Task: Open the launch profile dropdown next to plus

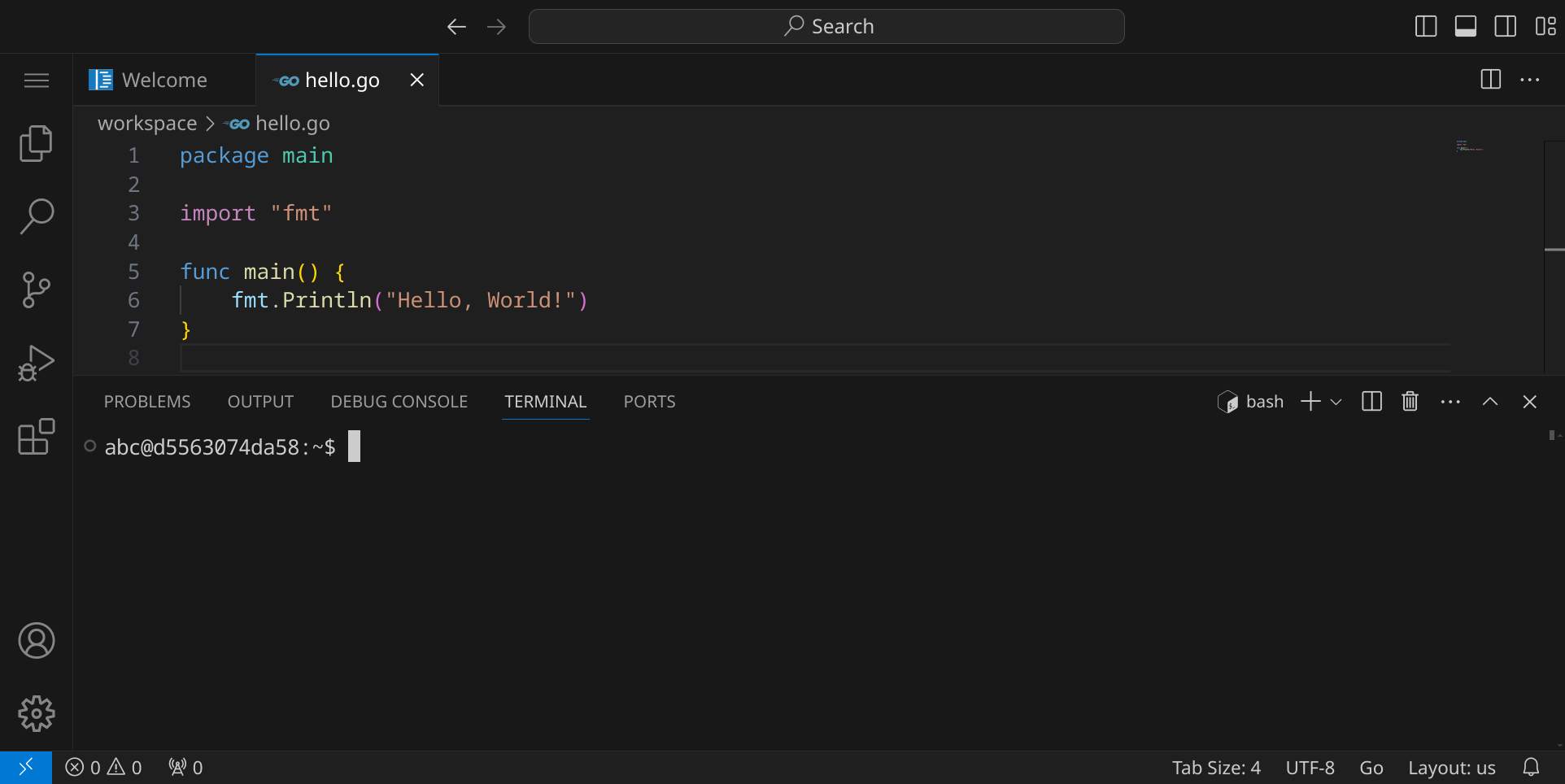Action: 1336,402
